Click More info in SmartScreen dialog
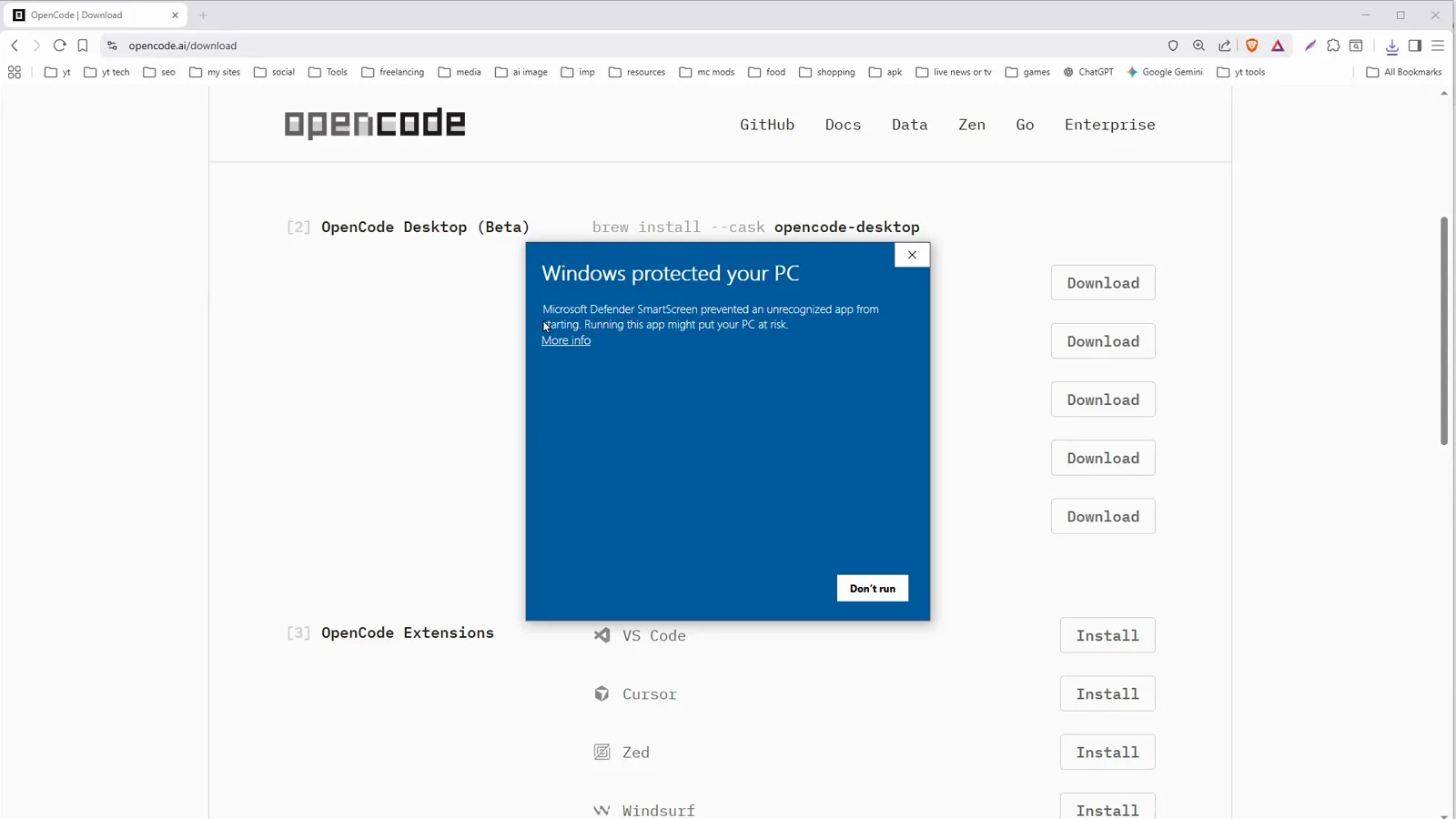1456x819 pixels. click(x=566, y=340)
